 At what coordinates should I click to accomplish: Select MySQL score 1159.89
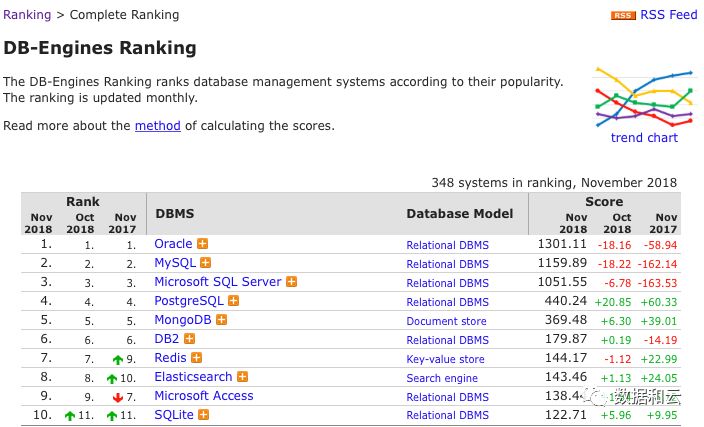[x=562, y=263]
